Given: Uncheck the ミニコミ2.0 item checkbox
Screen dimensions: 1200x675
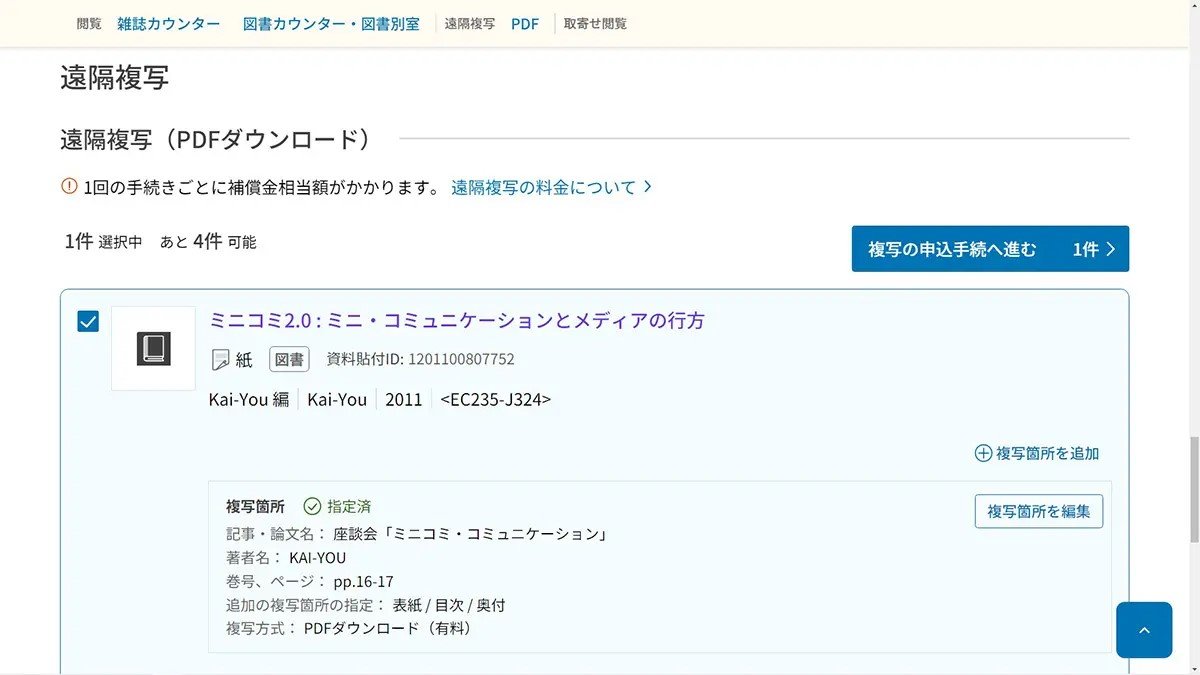Looking at the screenshot, I should [x=88, y=321].
